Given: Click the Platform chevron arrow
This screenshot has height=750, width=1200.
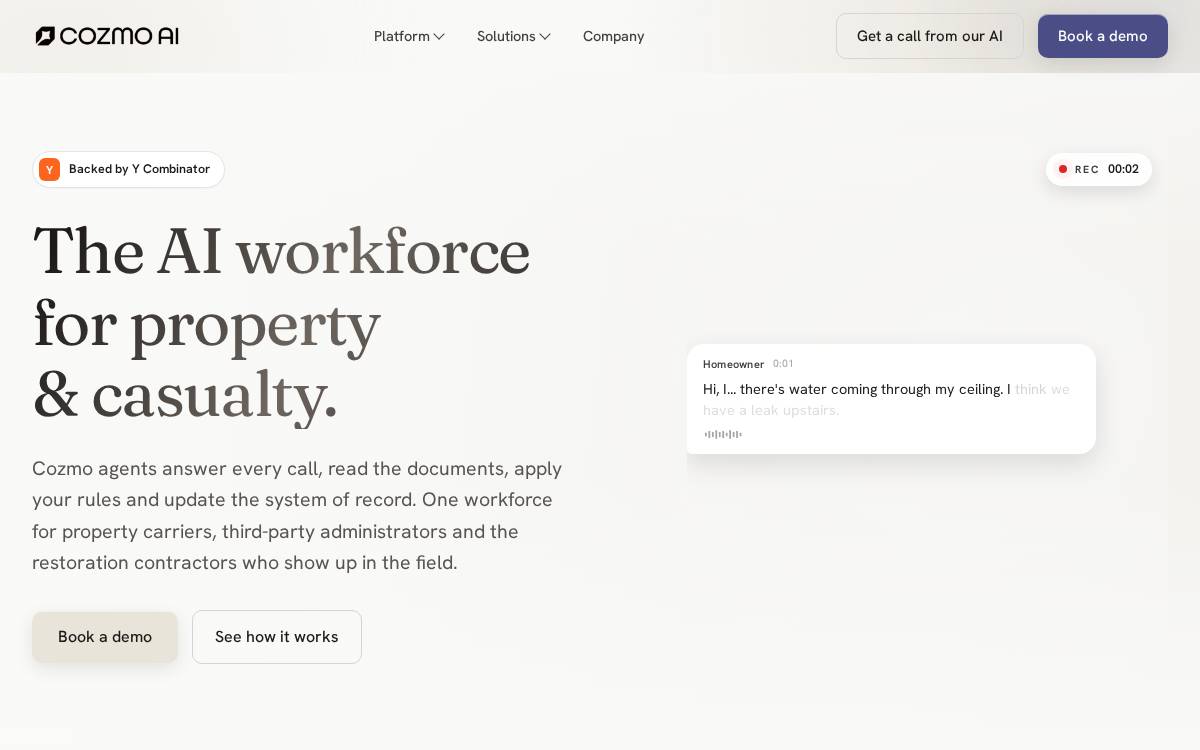Looking at the screenshot, I should click(x=439, y=37).
